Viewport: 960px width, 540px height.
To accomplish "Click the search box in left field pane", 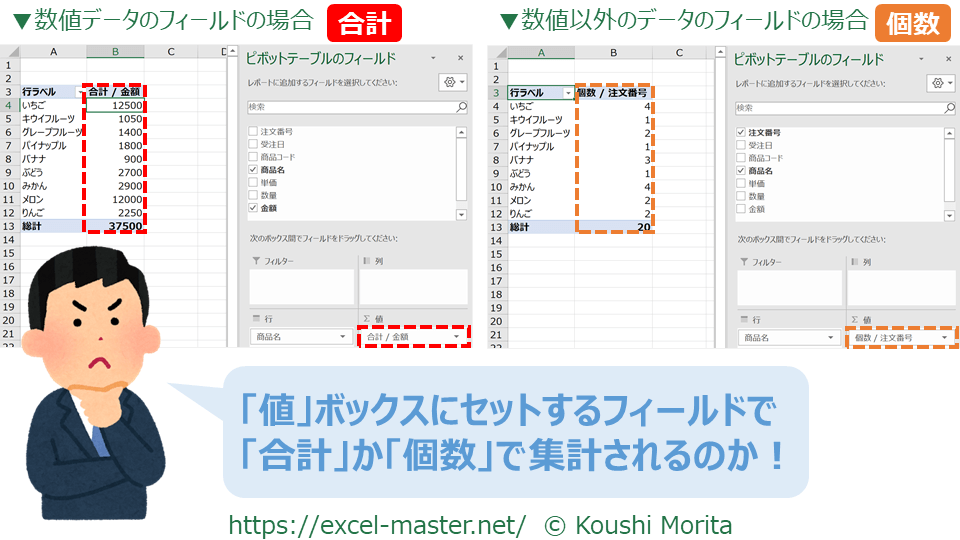I will [350, 106].
